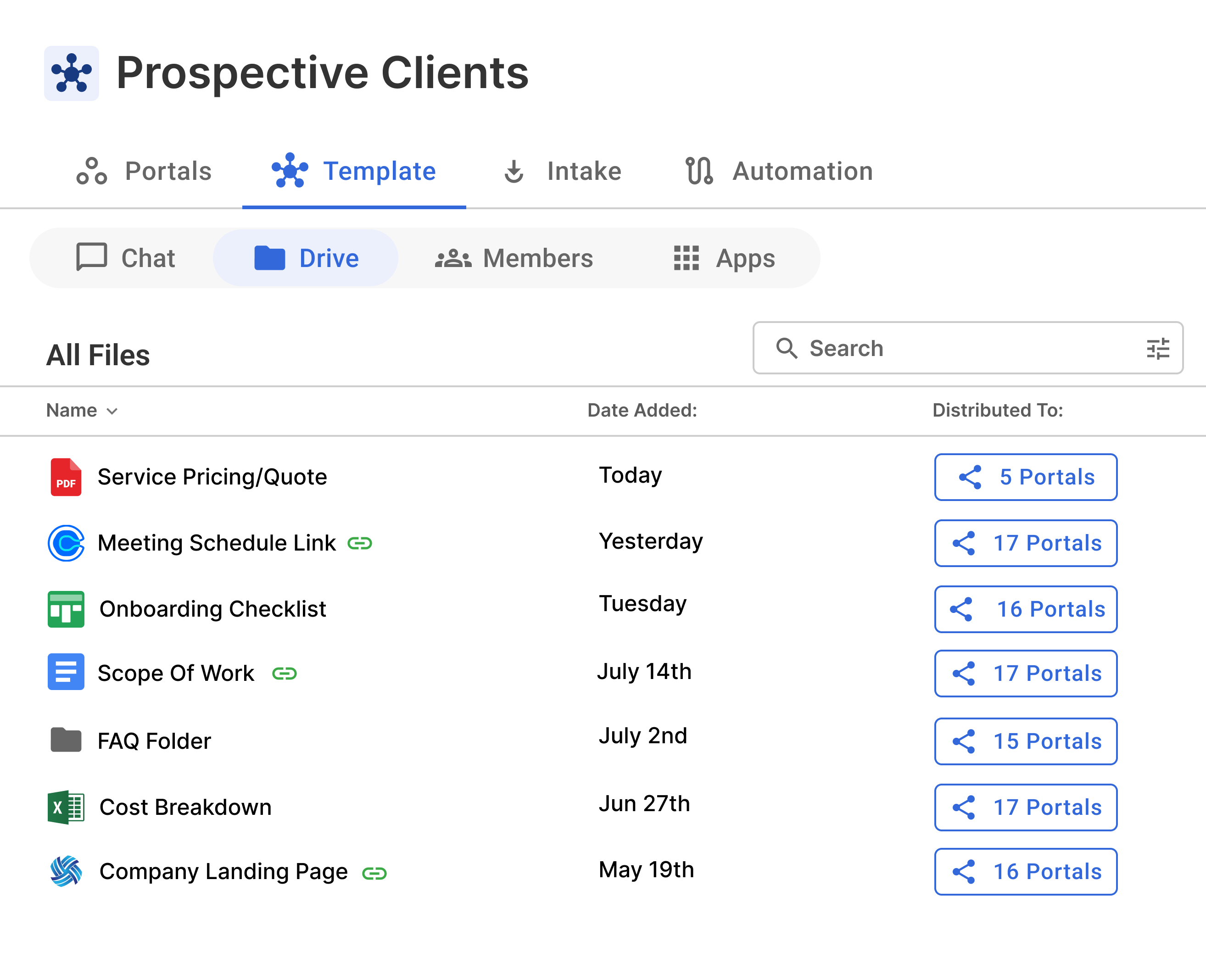Open the FAQ Folder icon

click(x=66, y=740)
